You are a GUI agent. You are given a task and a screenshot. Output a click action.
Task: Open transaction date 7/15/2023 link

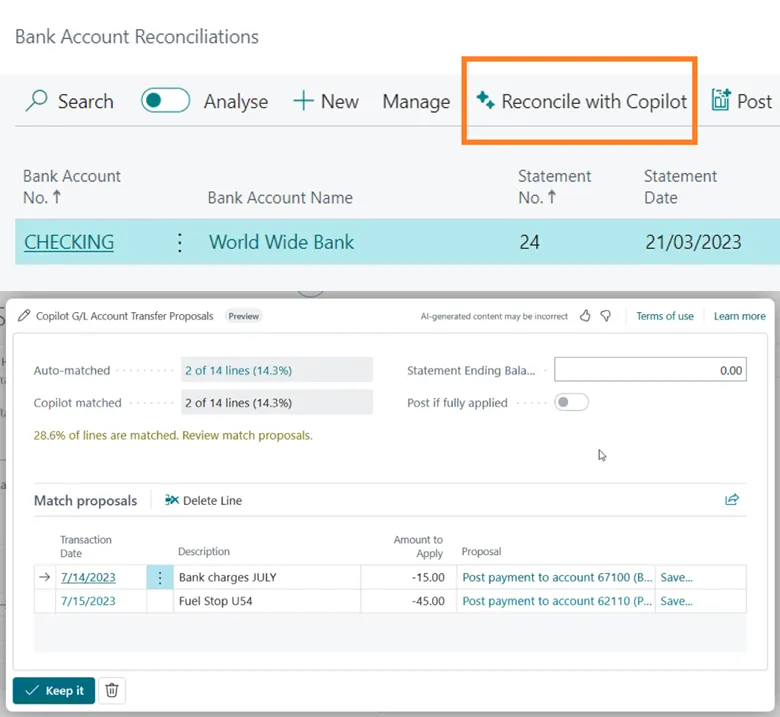pos(88,601)
